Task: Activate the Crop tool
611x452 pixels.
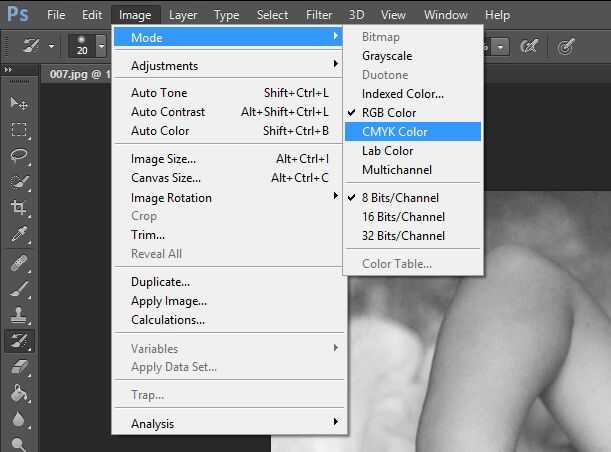Action: (x=18, y=208)
